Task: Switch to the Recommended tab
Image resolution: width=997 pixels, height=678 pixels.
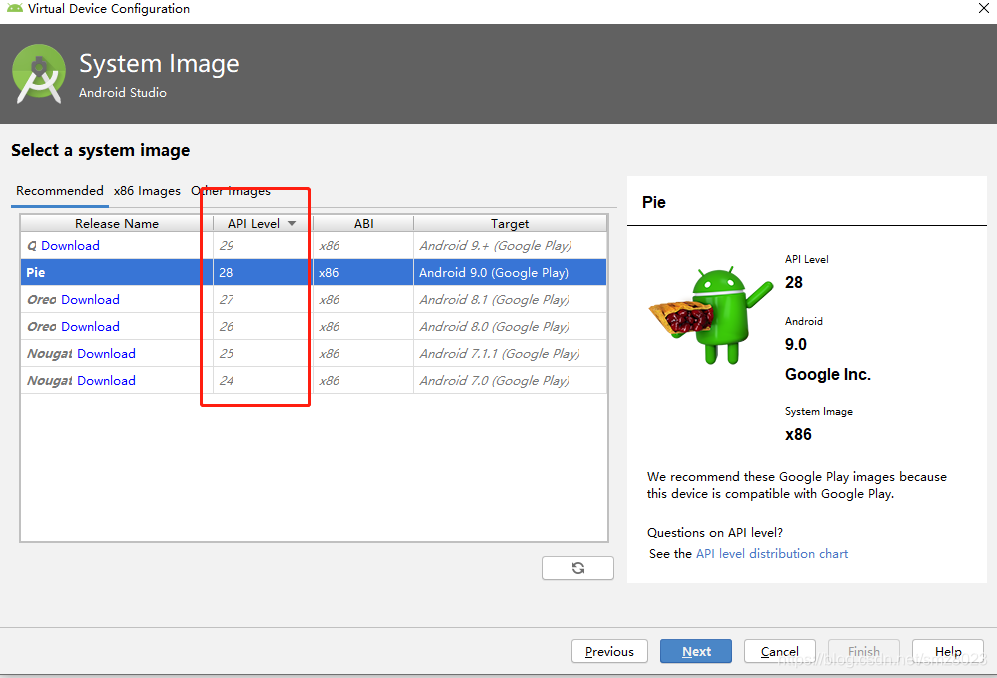Action: click(x=60, y=191)
